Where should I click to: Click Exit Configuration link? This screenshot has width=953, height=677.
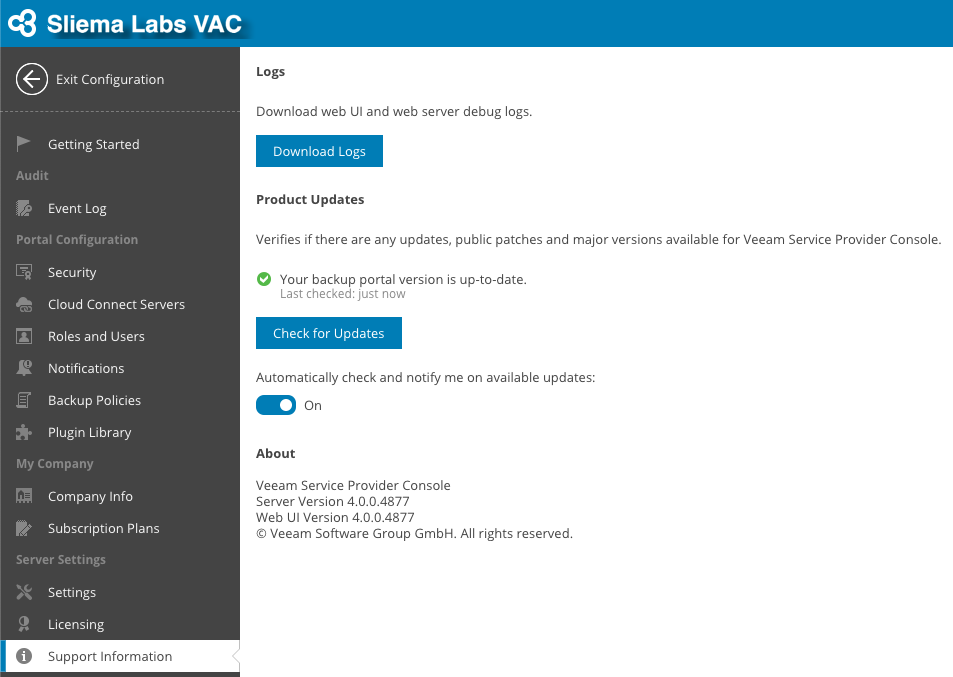(110, 80)
